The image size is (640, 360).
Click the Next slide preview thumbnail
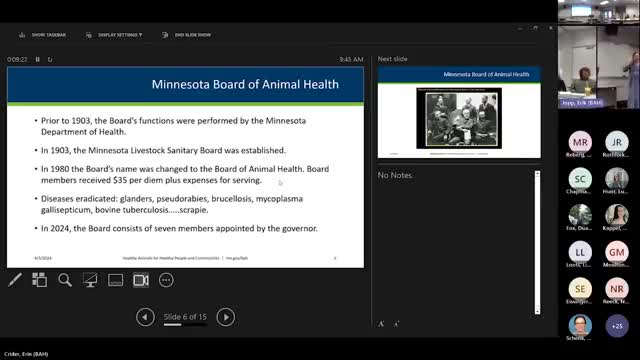[x=459, y=113]
